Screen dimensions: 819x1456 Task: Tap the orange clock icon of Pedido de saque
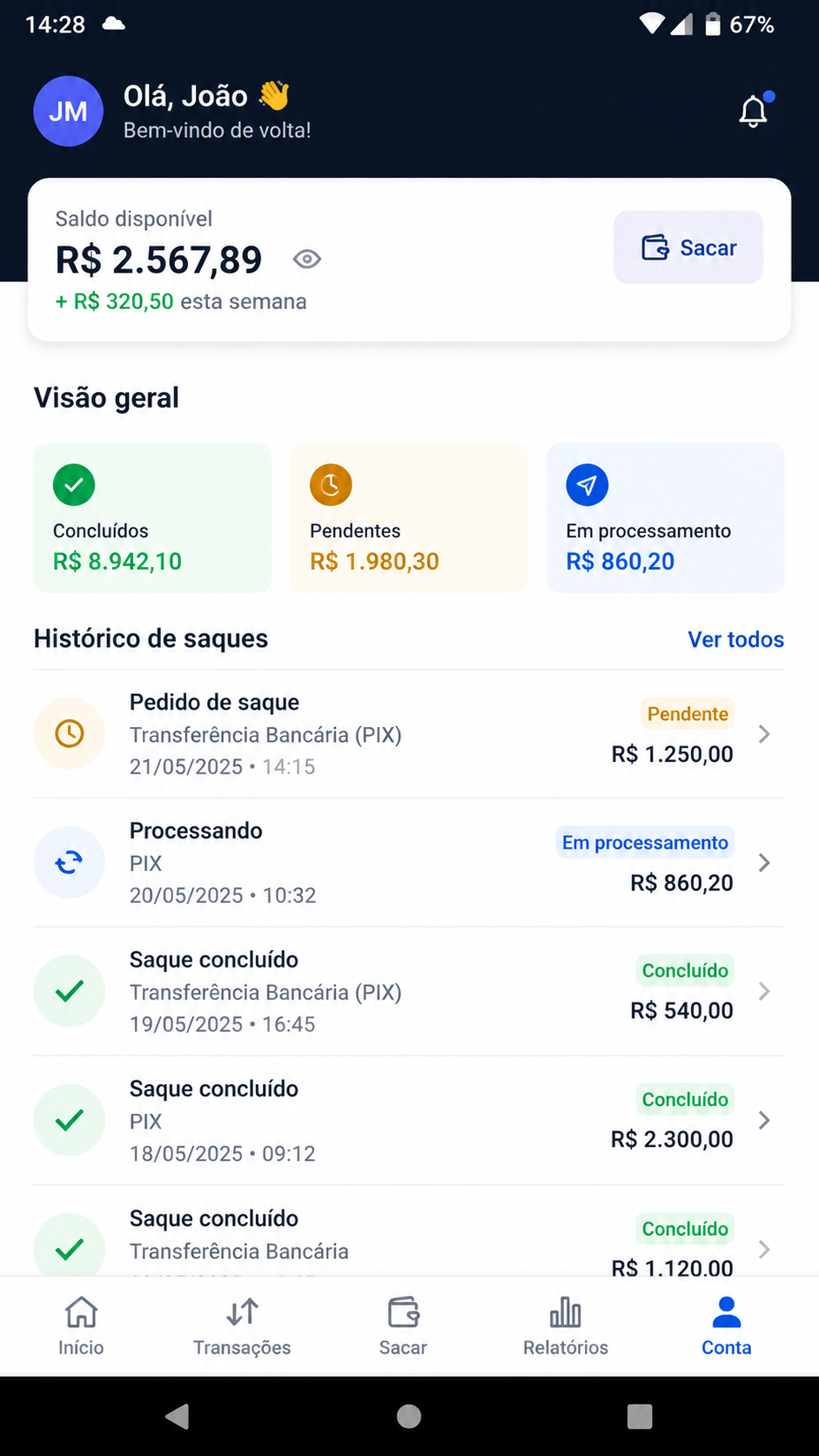coord(70,733)
